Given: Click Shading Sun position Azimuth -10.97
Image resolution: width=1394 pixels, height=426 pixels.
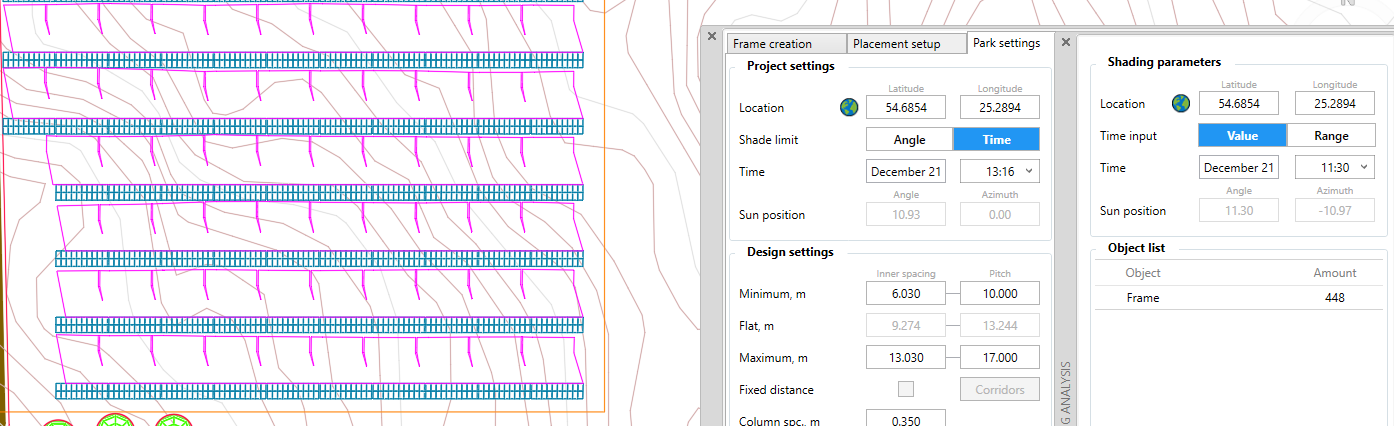Looking at the screenshot, I should (1335, 210).
